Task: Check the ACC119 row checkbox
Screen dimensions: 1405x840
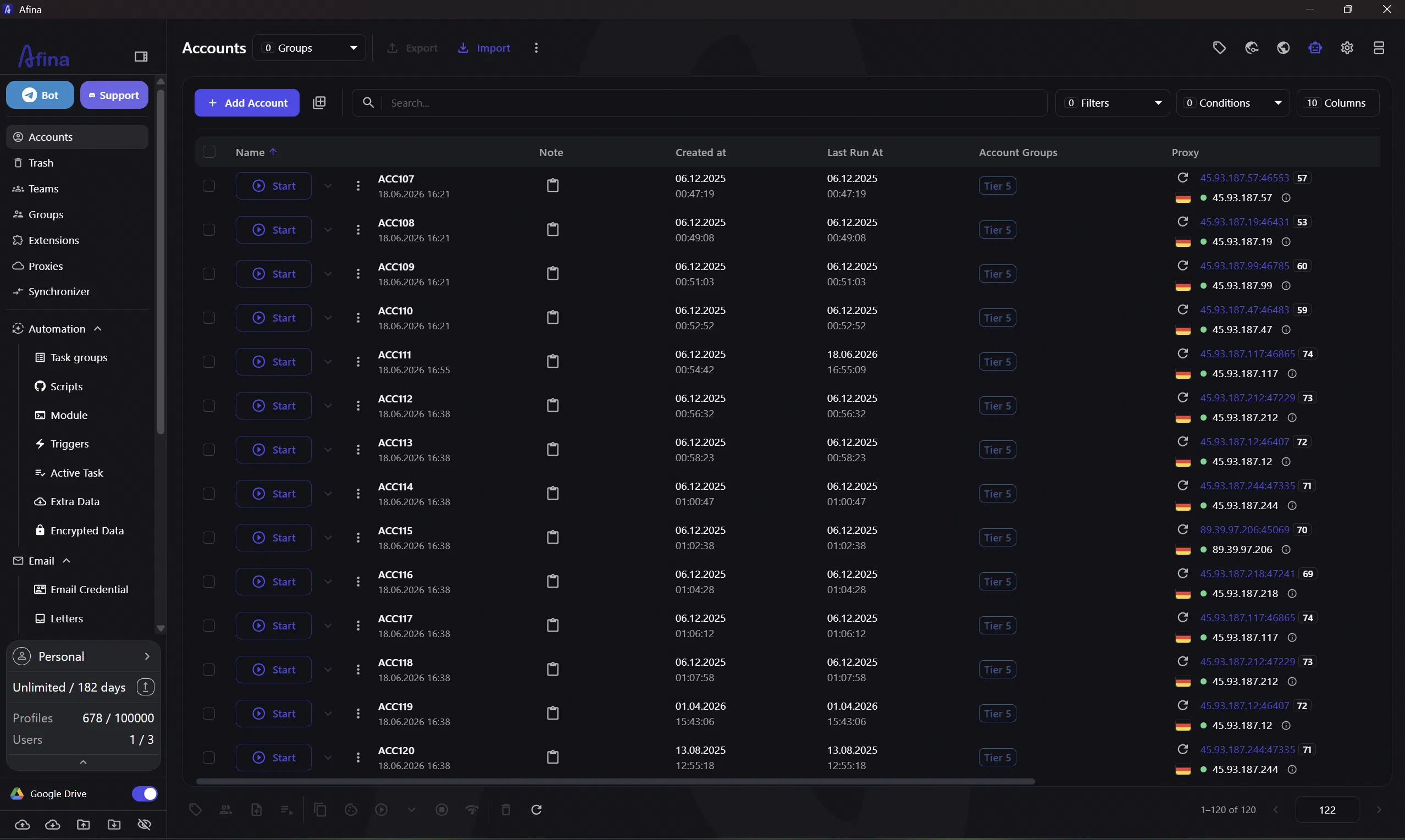Action: point(209,714)
